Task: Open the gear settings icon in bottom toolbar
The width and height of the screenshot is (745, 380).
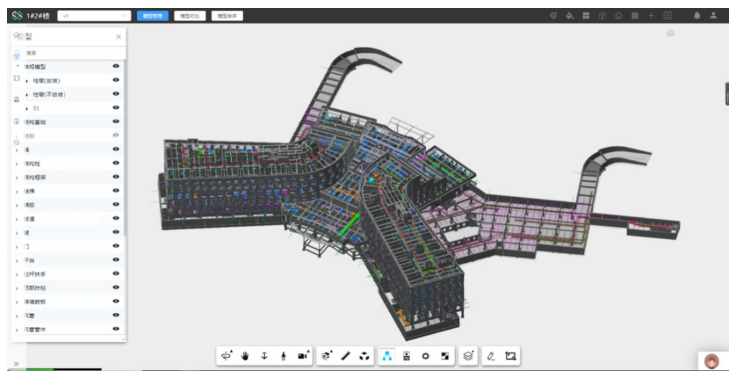Action: point(426,356)
